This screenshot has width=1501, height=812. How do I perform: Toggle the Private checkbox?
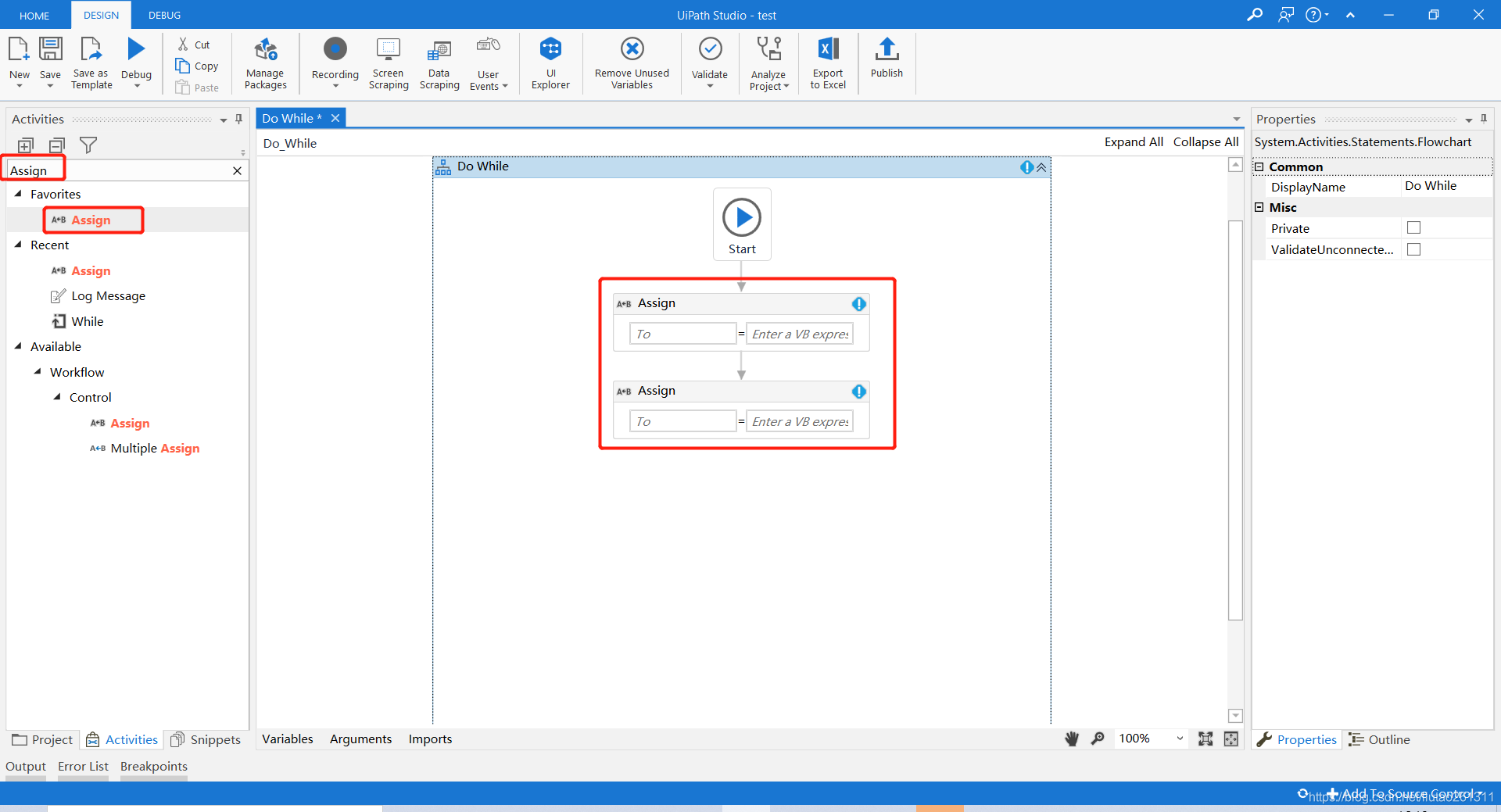click(1413, 227)
